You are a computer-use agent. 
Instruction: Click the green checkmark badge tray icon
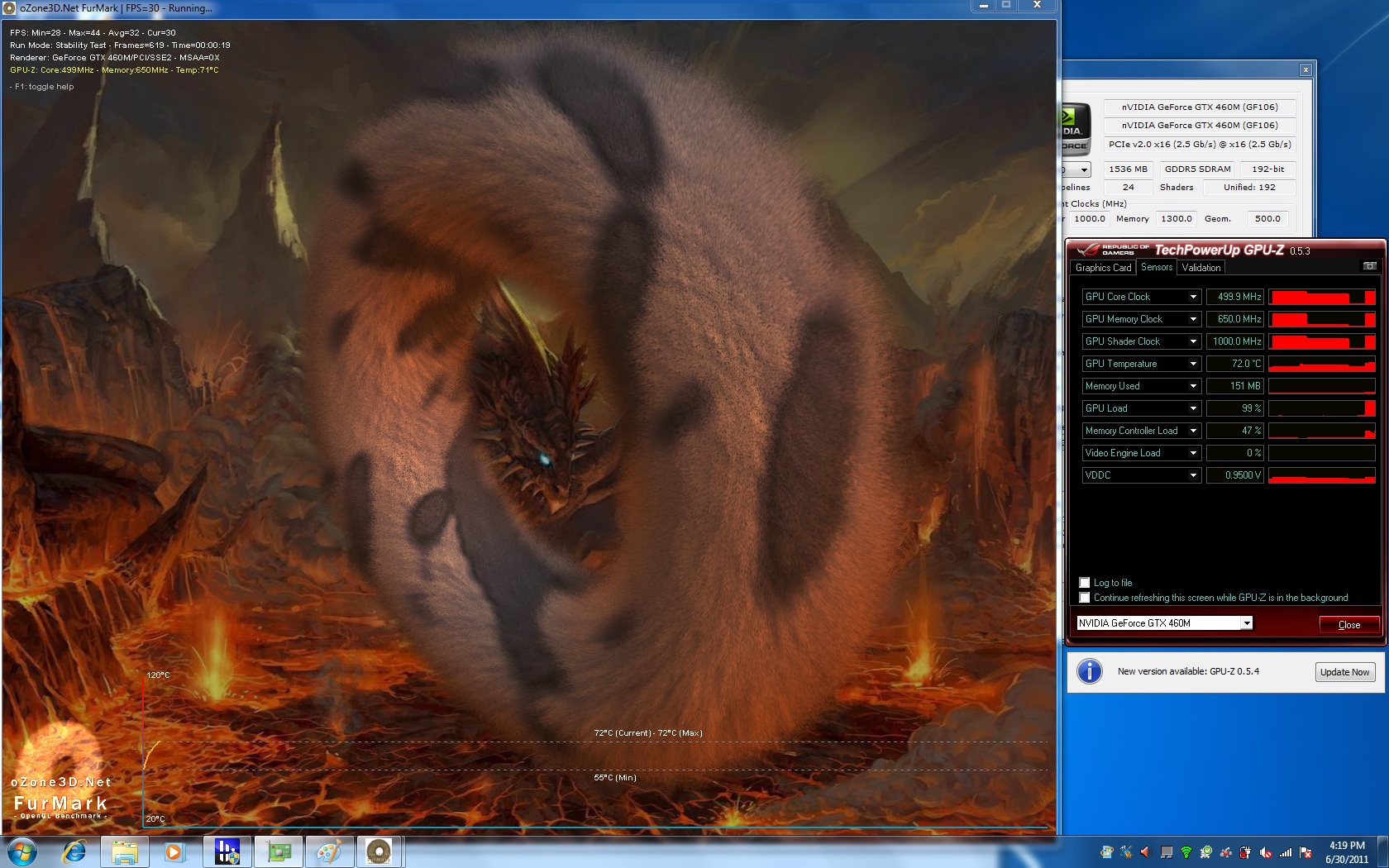[x=1206, y=851]
